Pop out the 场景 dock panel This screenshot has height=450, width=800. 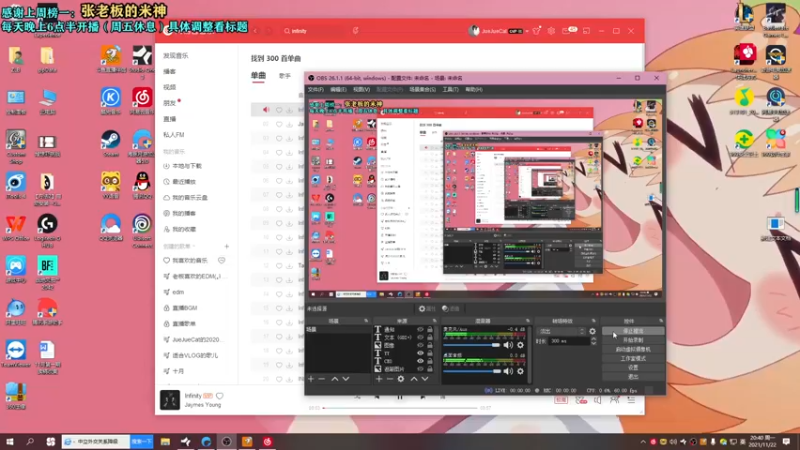pyautogui.click(x=366, y=321)
